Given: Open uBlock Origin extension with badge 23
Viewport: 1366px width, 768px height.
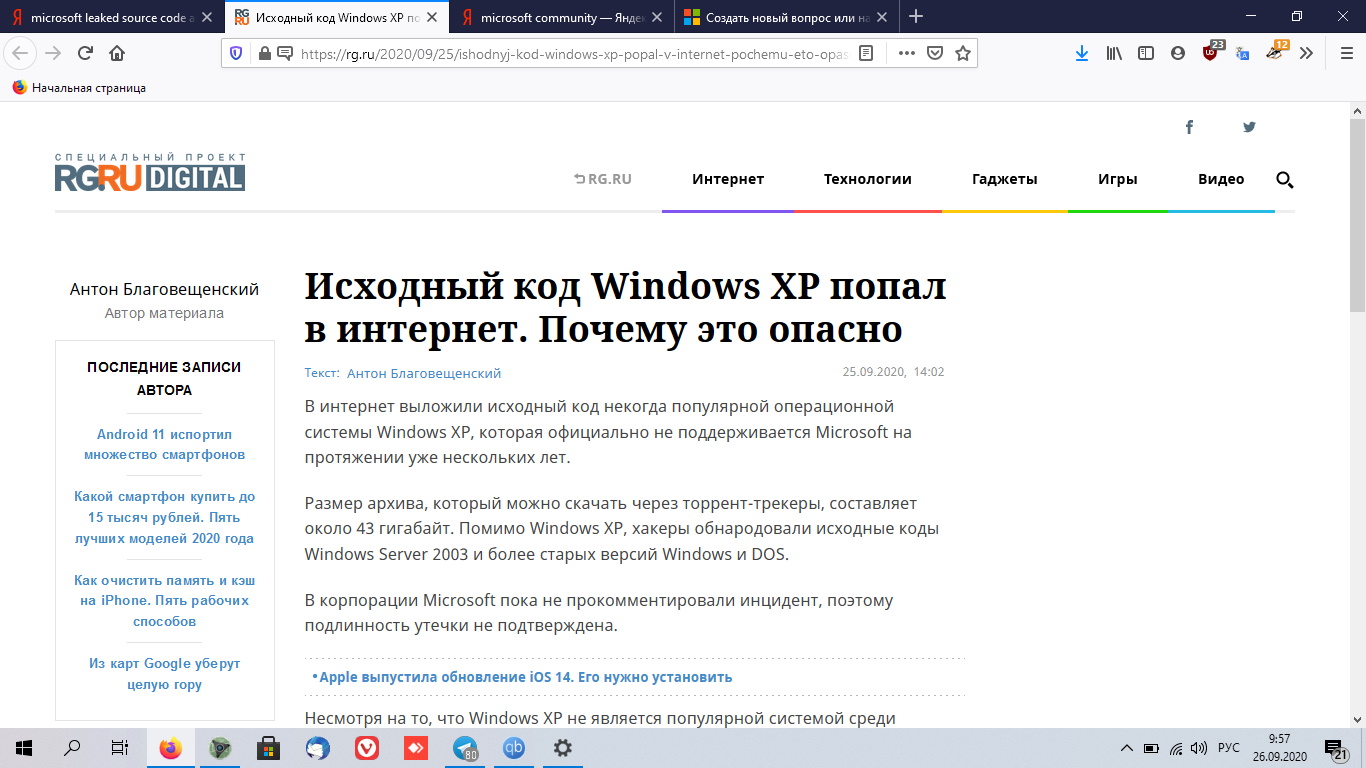Looking at the screenshot, I should tap(1211, 52).
